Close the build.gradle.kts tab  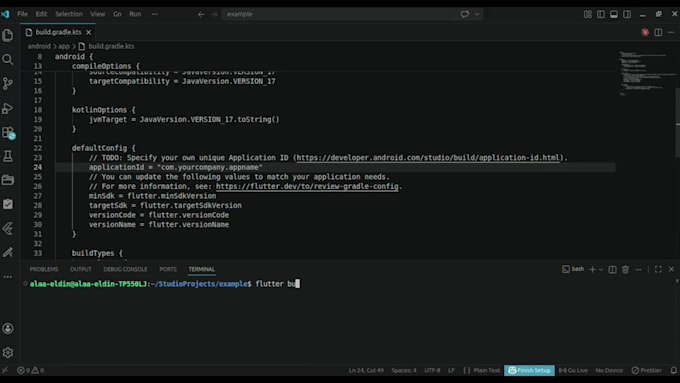88,32
